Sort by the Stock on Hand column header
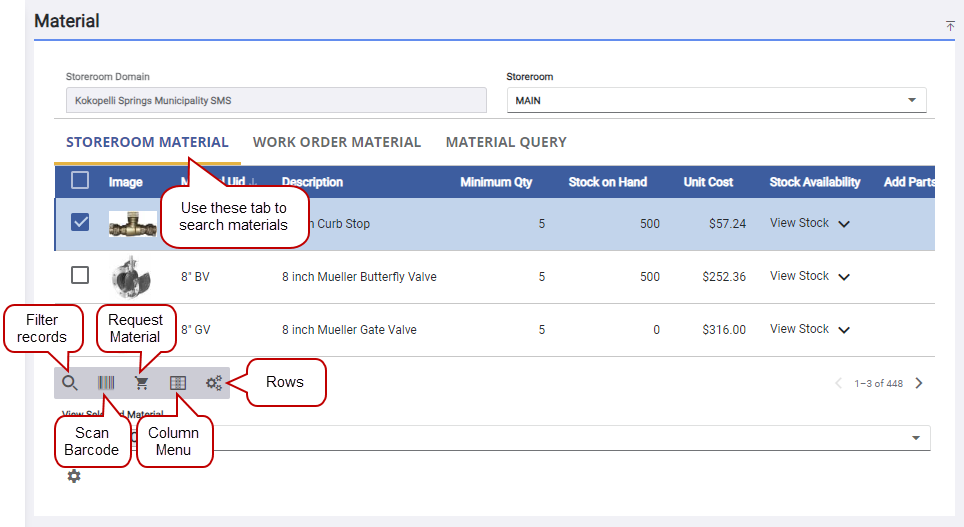The image size is (964, 527). [607, 182]
